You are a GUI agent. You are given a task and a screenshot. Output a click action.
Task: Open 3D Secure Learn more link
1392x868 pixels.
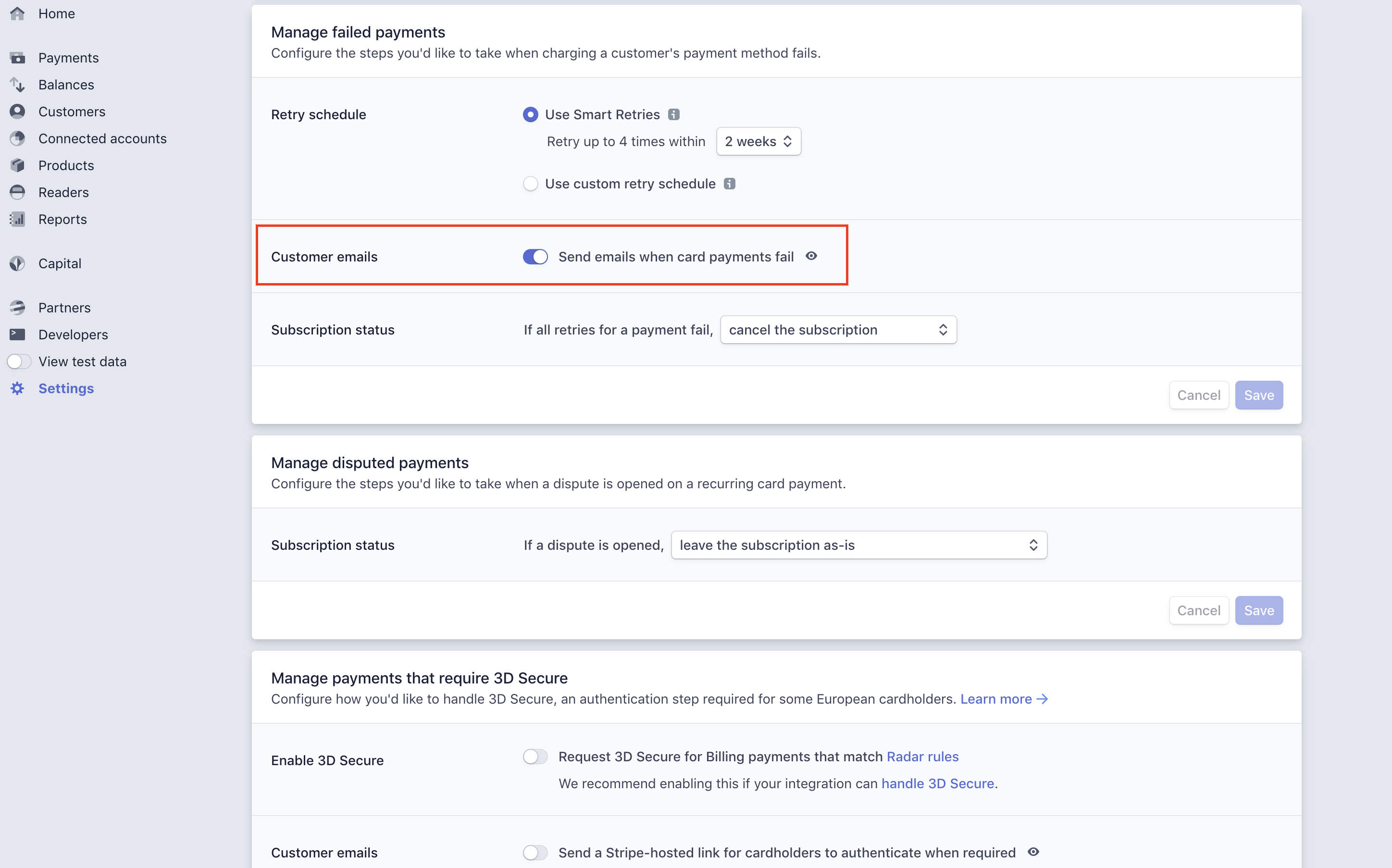pos(1005,699)
